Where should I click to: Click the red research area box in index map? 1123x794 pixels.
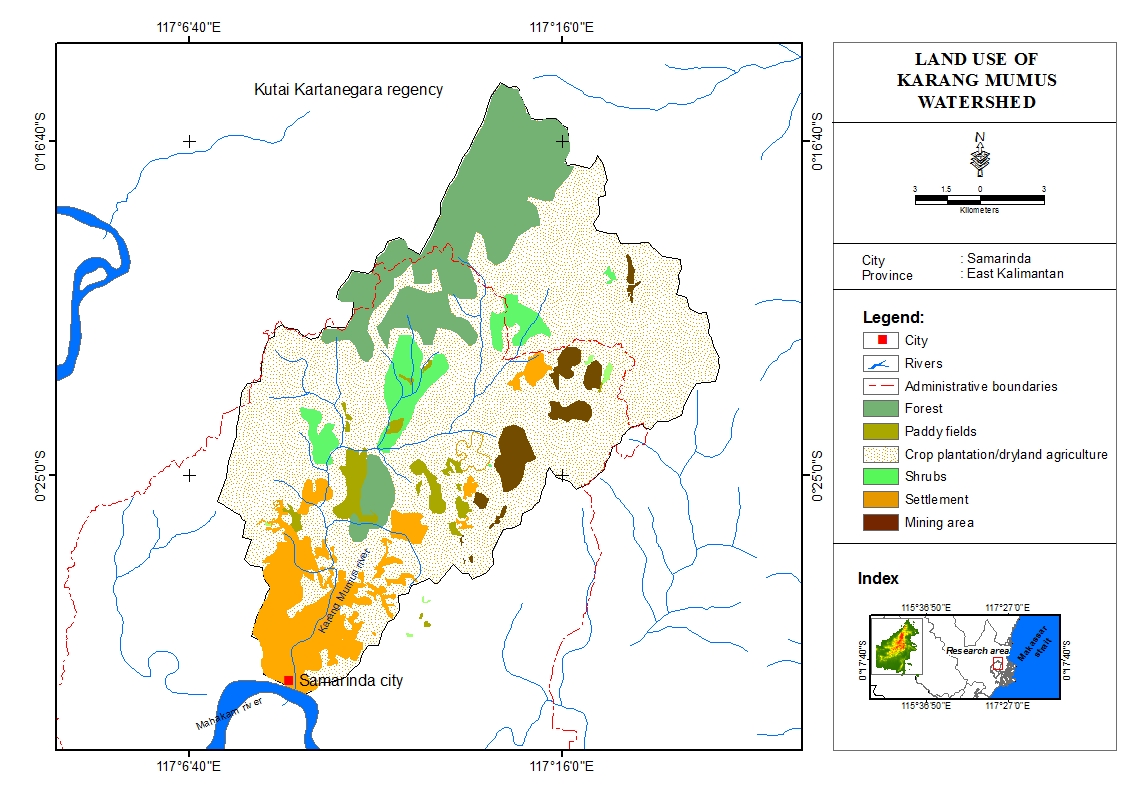(997, 665)
